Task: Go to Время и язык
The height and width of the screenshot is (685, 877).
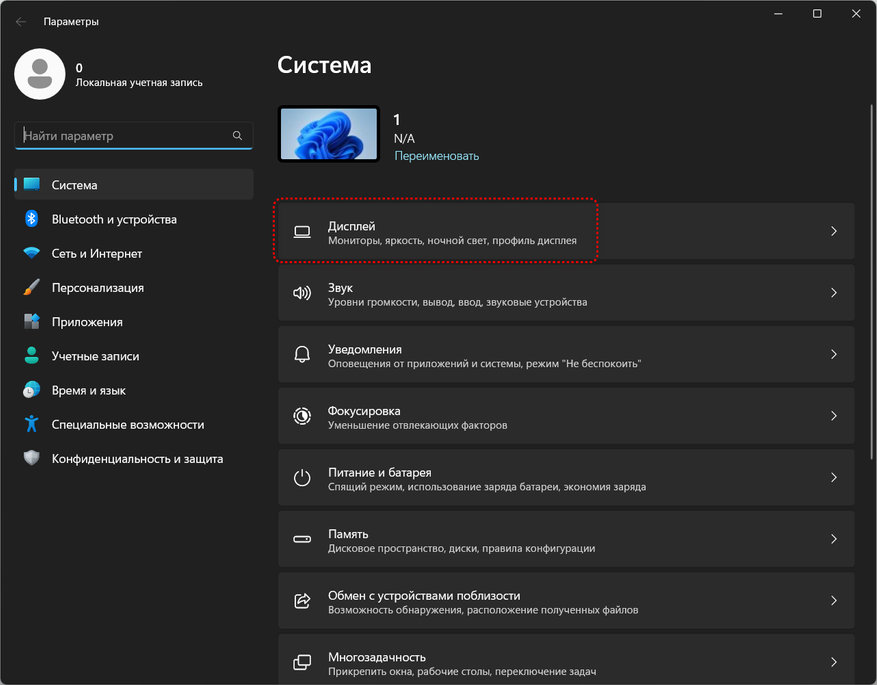Action: pos(88,390)
